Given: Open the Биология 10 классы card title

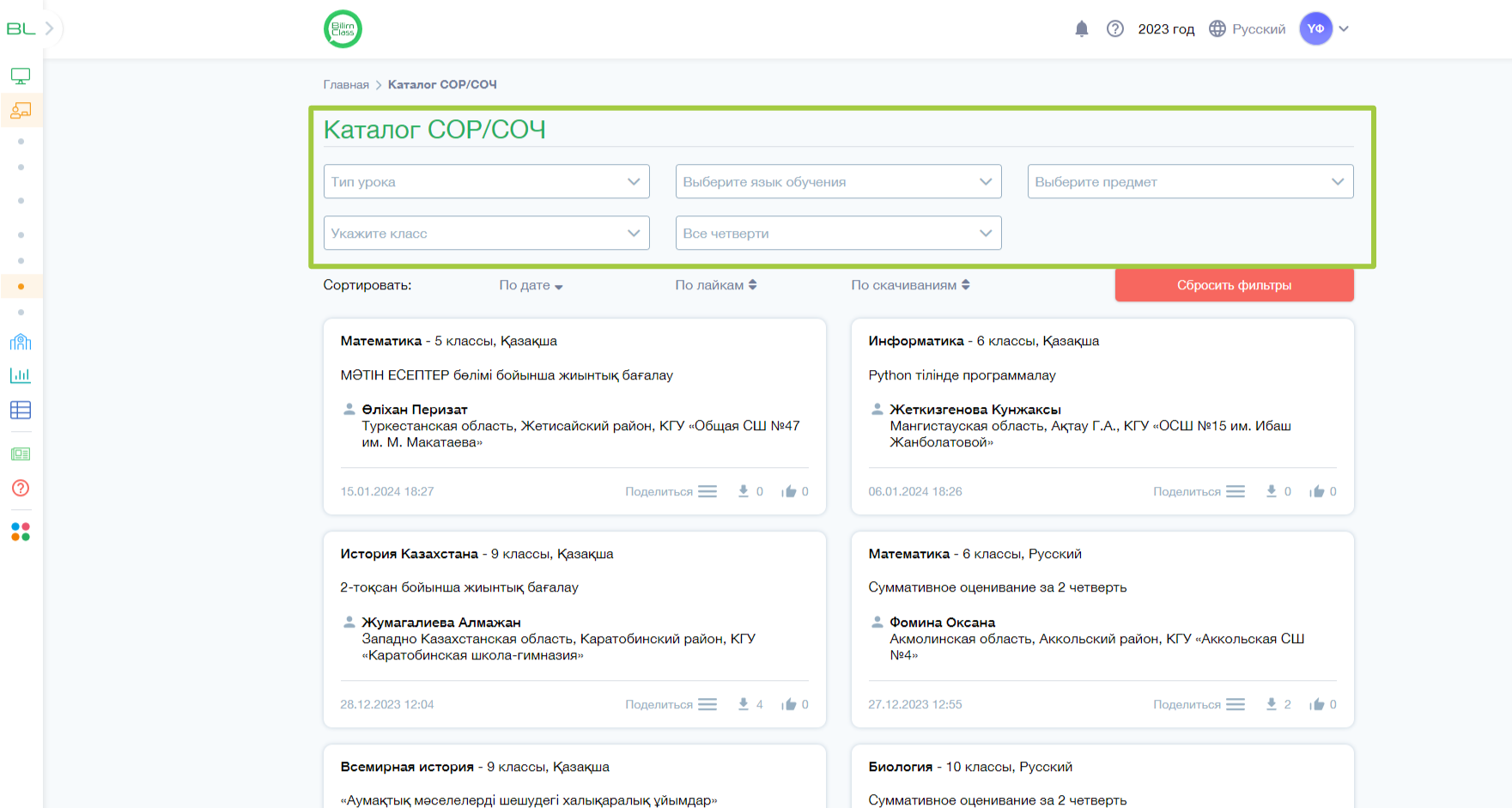Looking at the screenshot, I should 970,767.
